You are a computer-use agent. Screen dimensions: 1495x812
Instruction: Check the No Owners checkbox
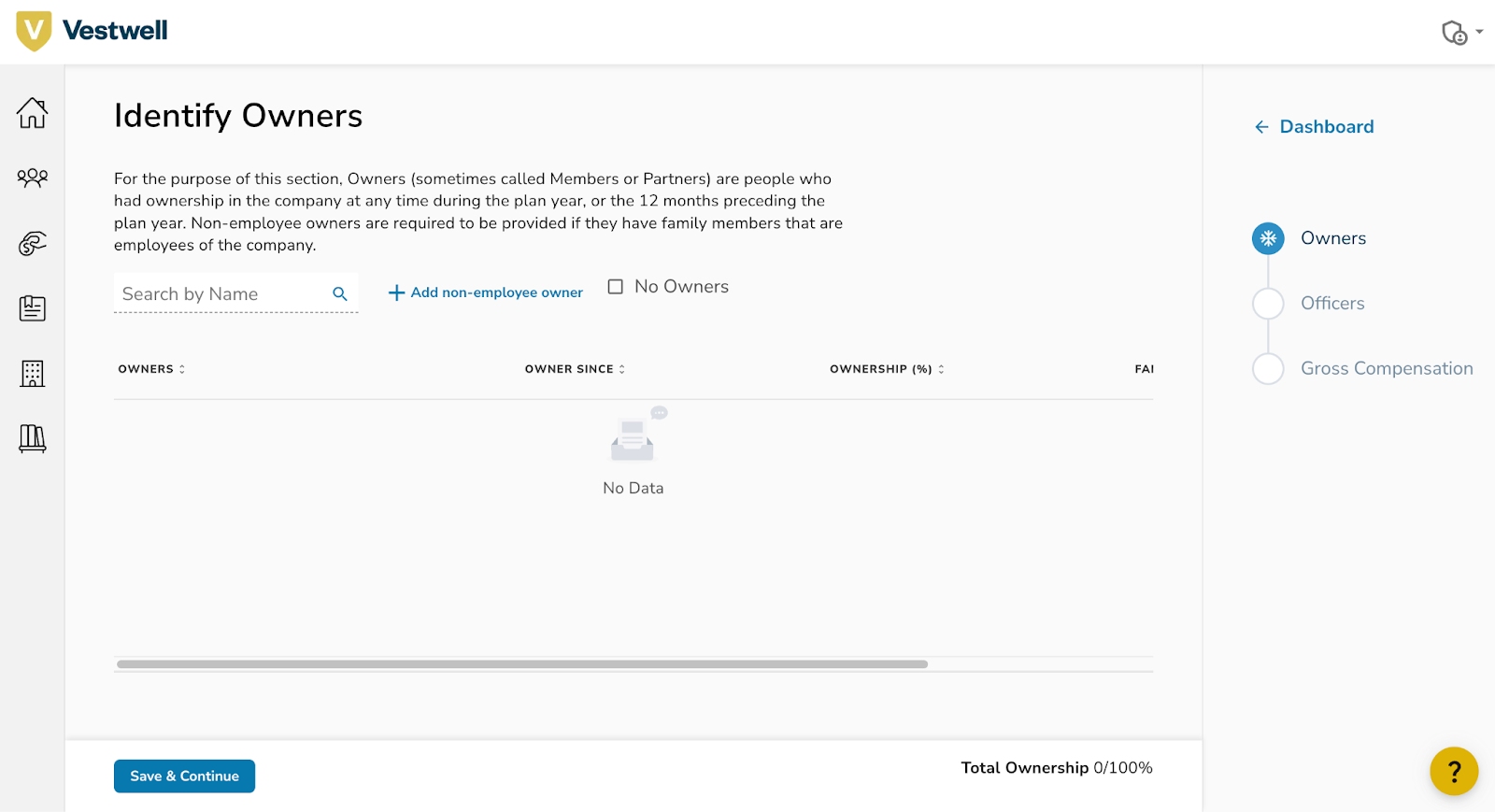tap(616, 287)
